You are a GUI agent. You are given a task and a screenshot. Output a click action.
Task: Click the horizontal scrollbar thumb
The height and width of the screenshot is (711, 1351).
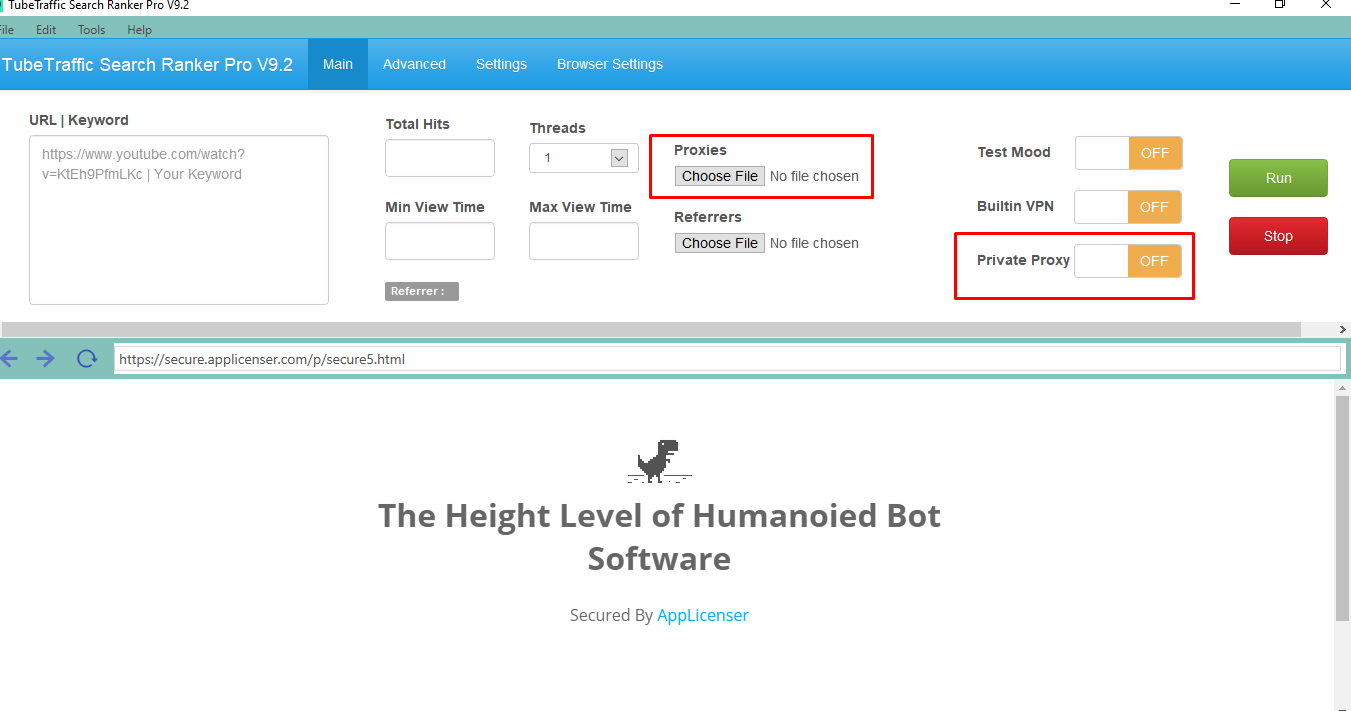point(651,329)
